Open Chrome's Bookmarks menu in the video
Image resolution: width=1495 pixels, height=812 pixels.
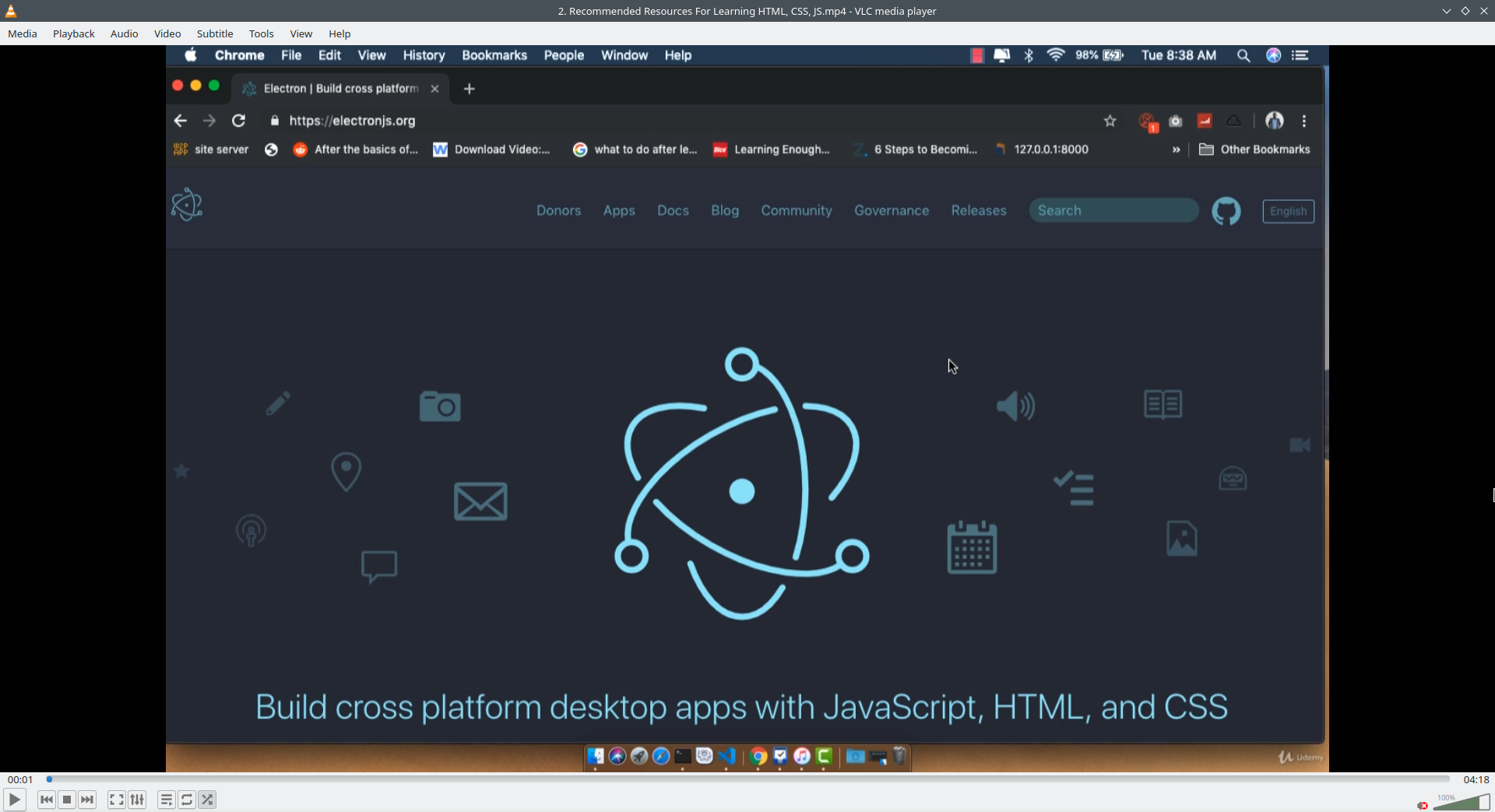click(x=494, y=55)
